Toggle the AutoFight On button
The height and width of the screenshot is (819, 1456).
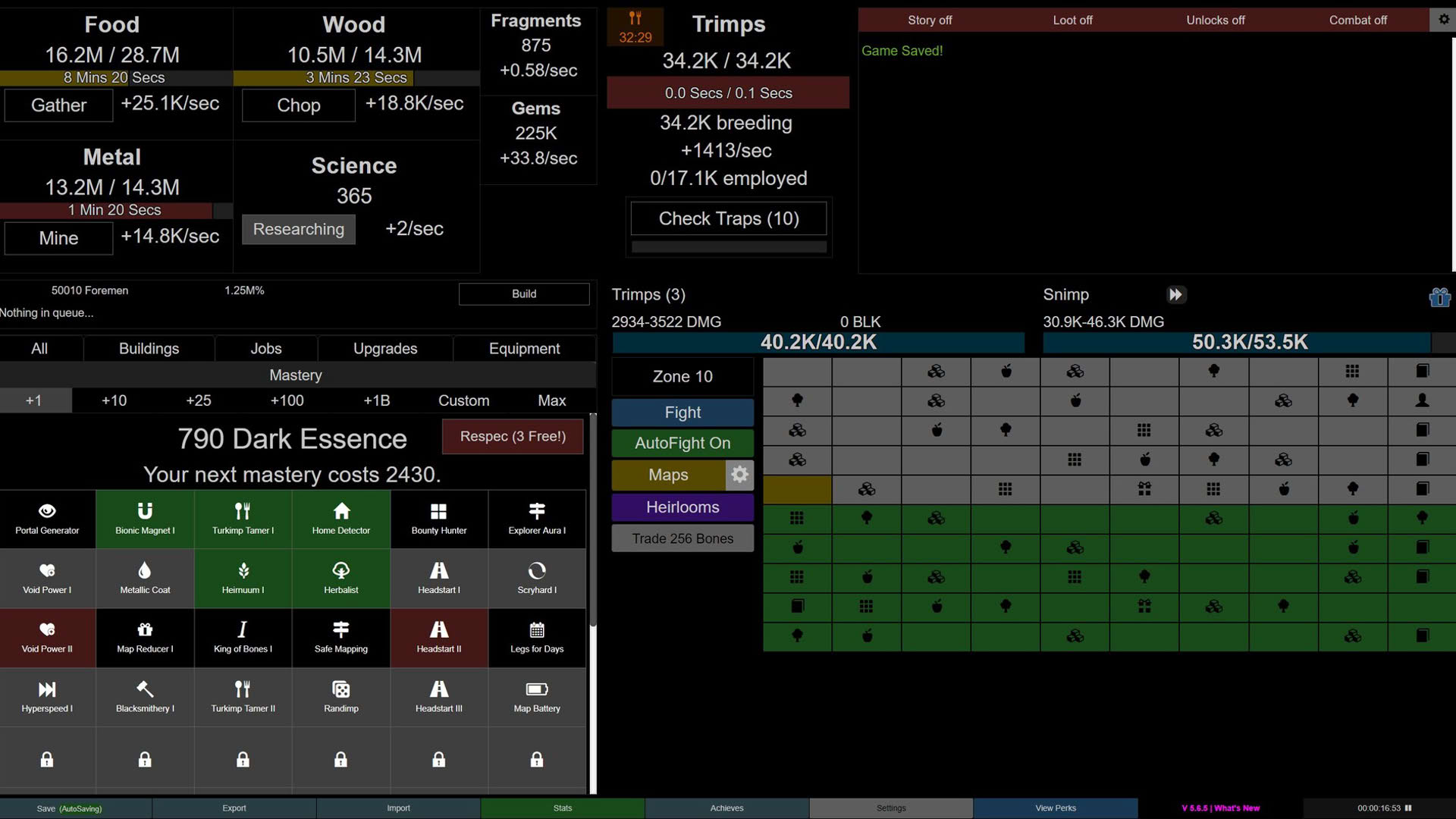click(682, 443)
